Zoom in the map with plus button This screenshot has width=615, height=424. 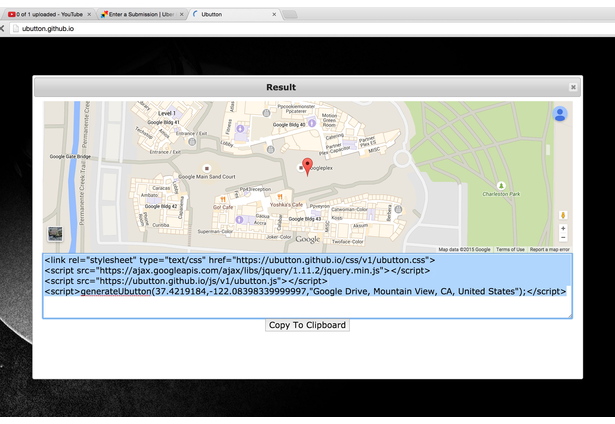pyautogui.click(x=563, y=228)
